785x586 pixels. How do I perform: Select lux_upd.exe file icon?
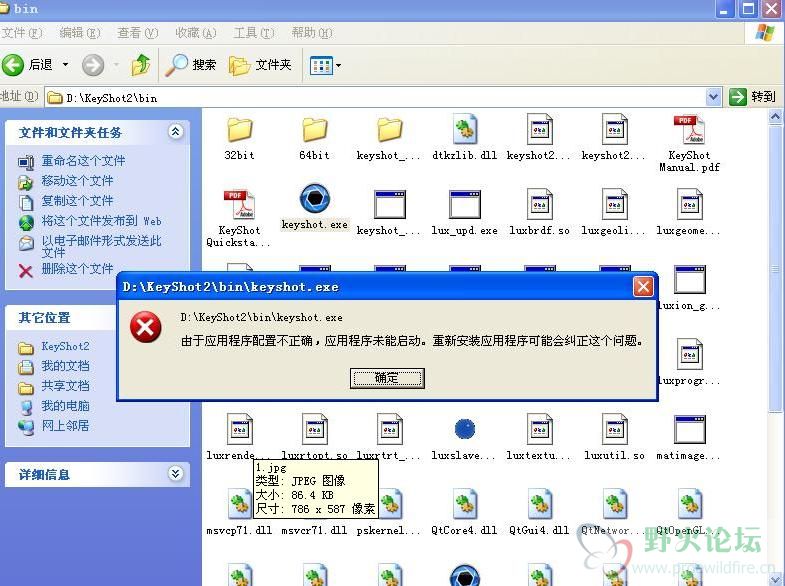465,204
